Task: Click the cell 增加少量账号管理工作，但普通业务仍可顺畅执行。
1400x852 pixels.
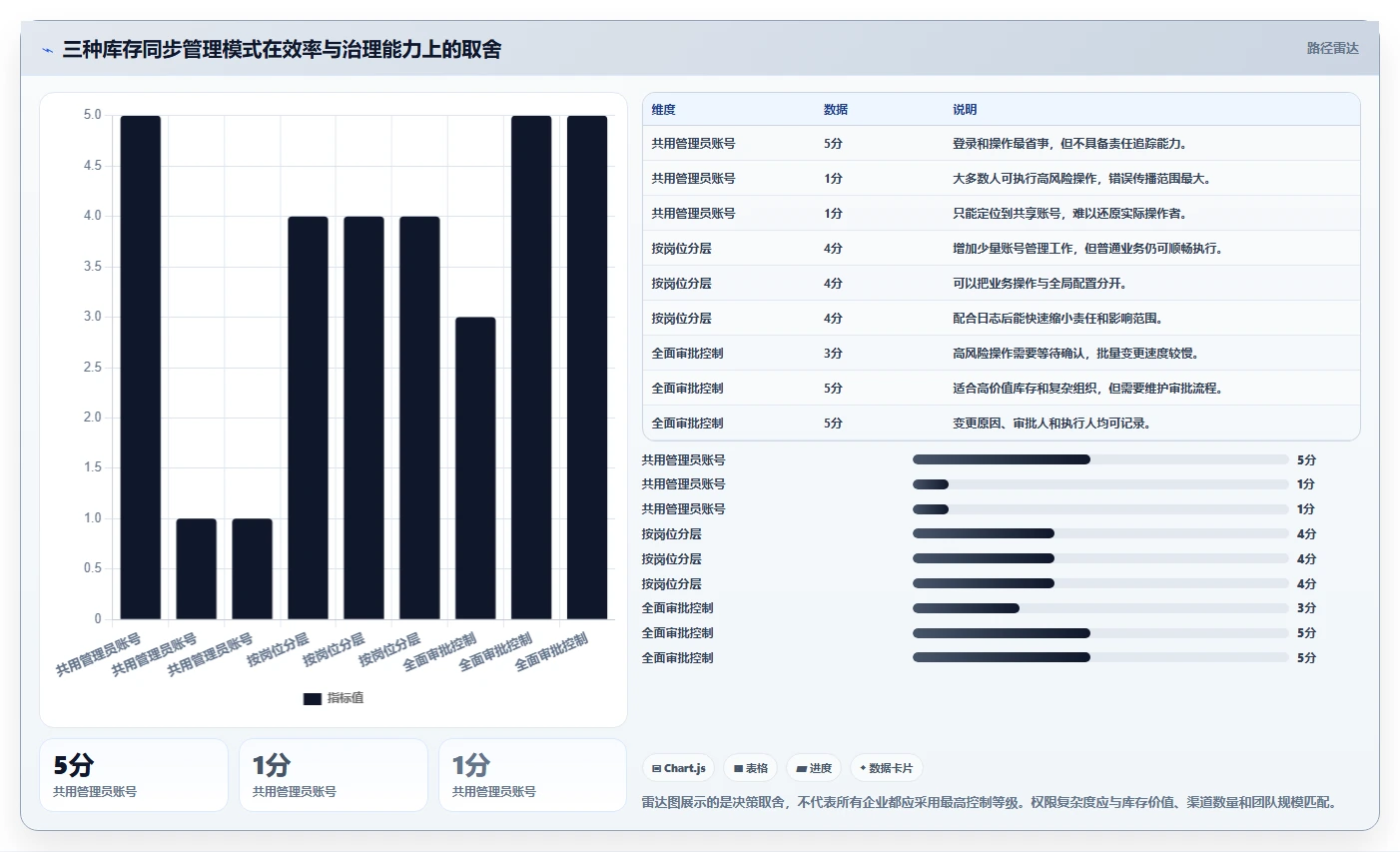Action: (1087, 249)
